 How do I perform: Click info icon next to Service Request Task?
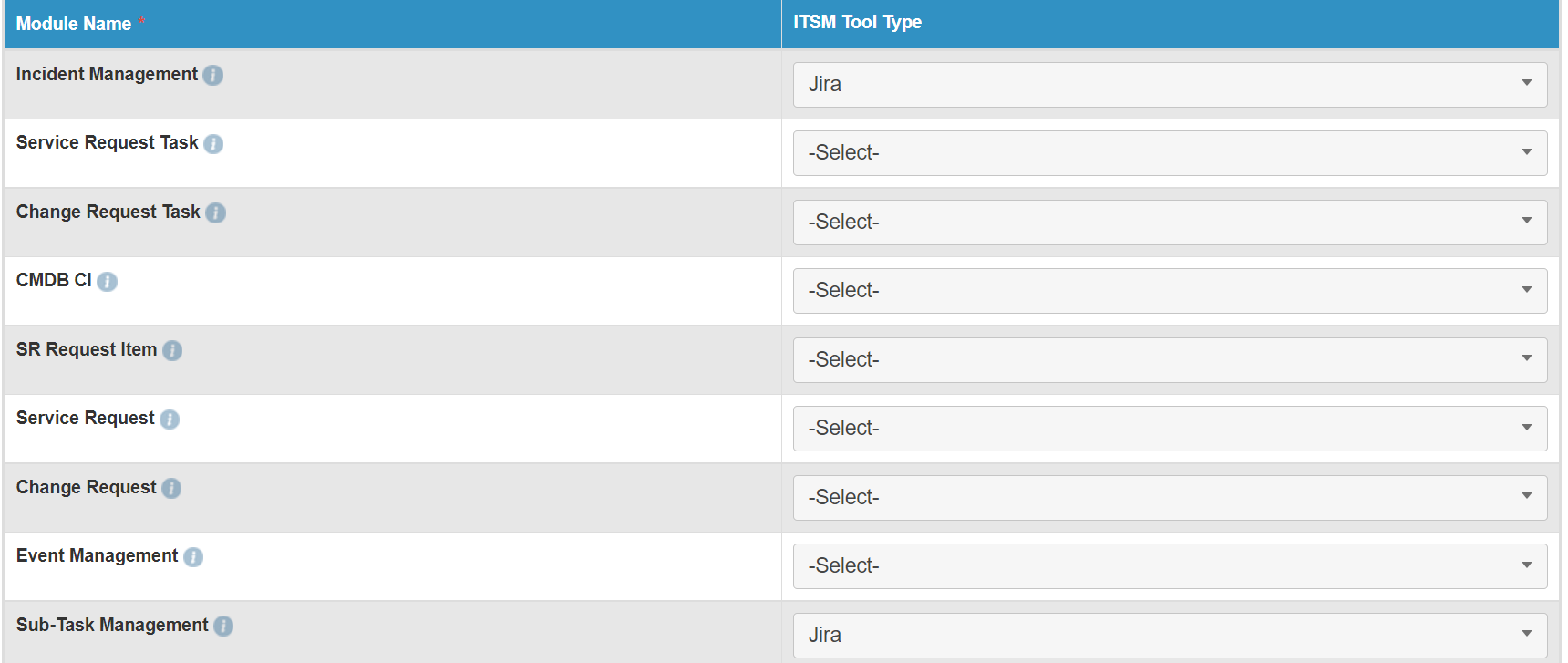click(x=213, y=144)
